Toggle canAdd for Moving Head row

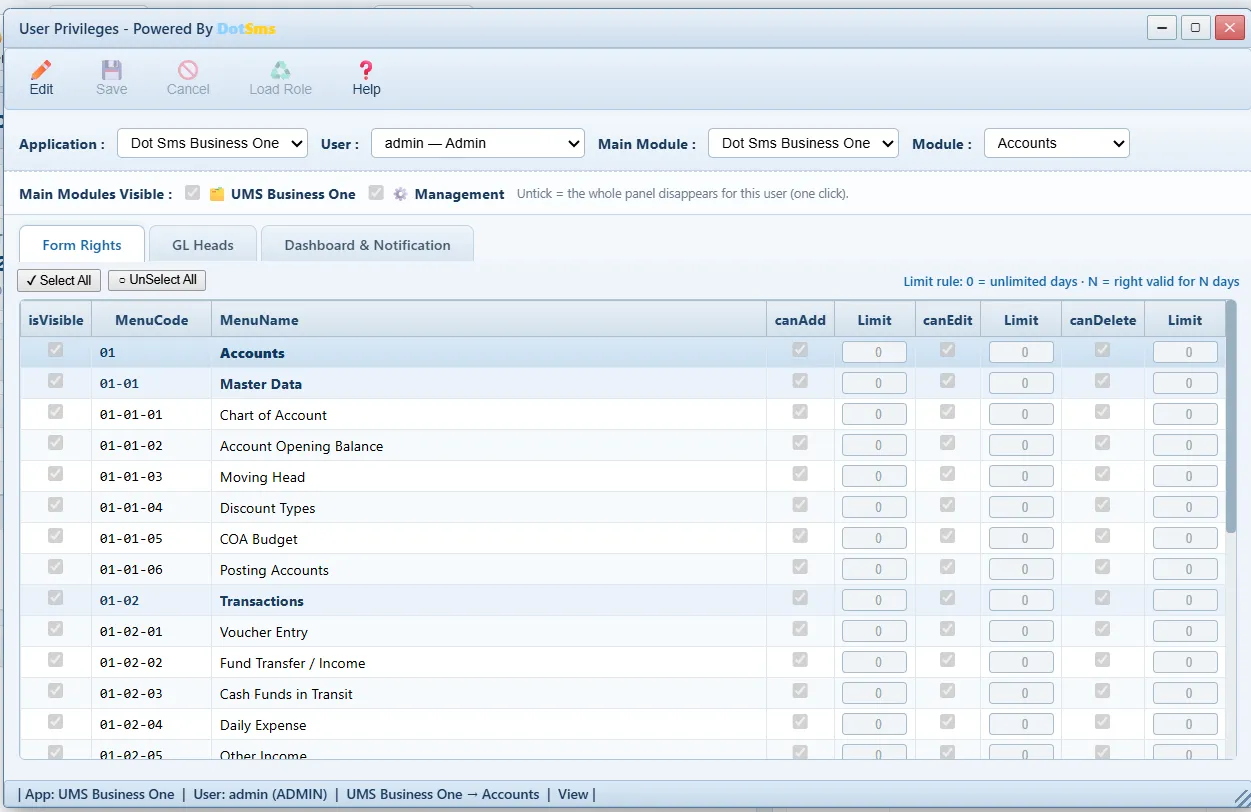[800, 474]
